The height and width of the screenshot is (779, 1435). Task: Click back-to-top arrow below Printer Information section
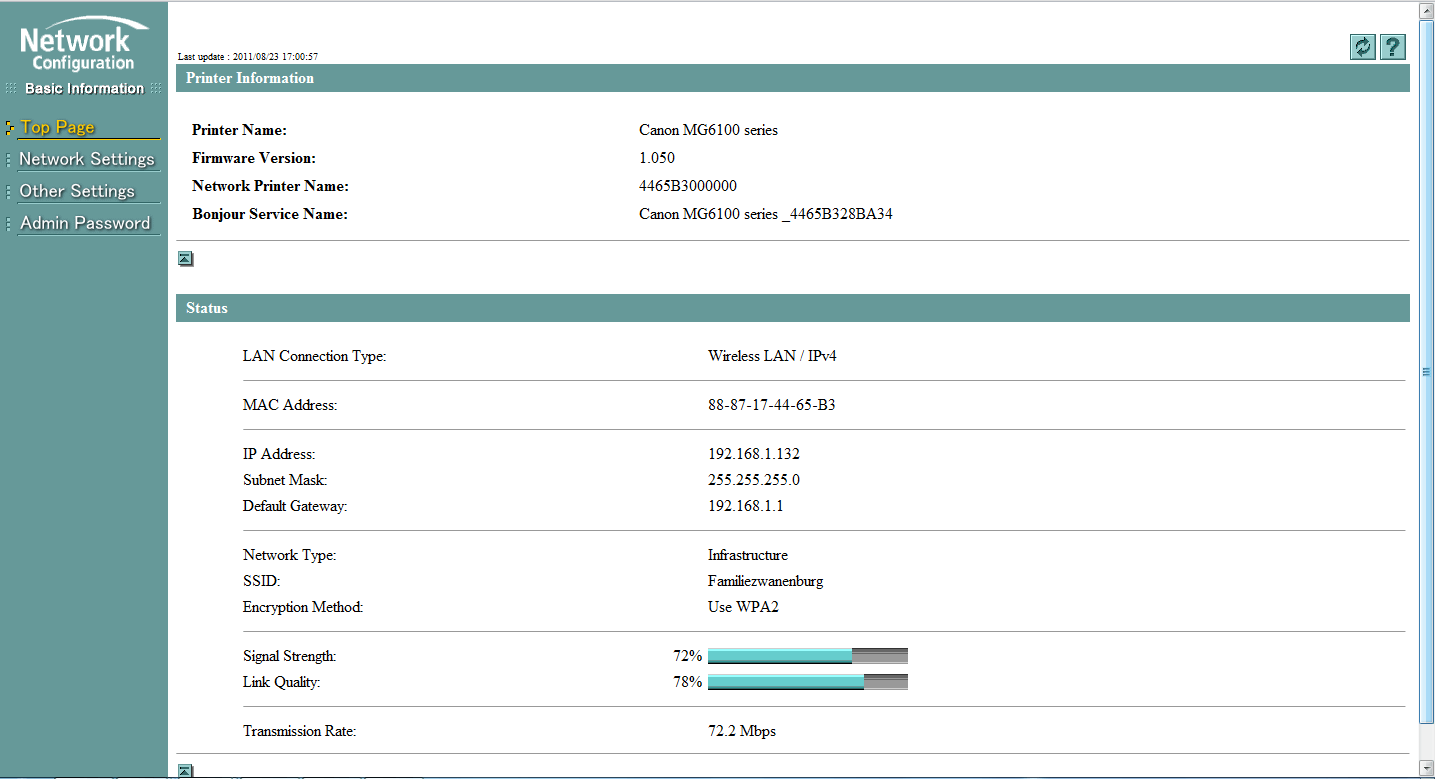pyautogui.click(x=185, y=259)
